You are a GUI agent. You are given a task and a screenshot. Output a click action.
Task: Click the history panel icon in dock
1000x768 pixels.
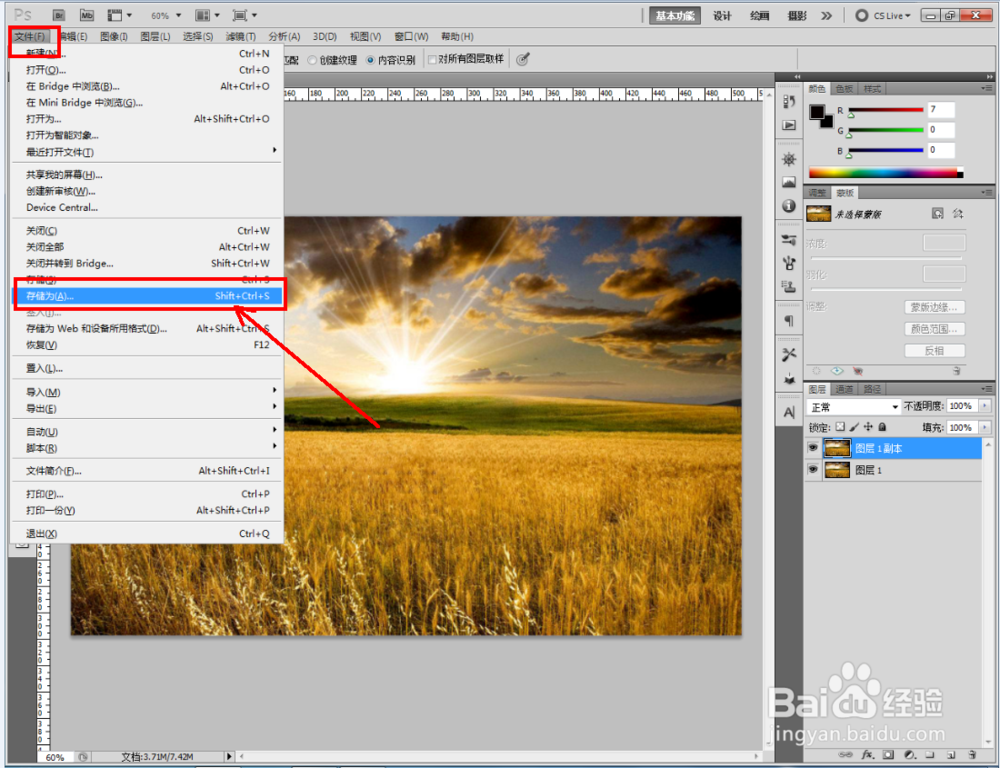click(789, 101)
